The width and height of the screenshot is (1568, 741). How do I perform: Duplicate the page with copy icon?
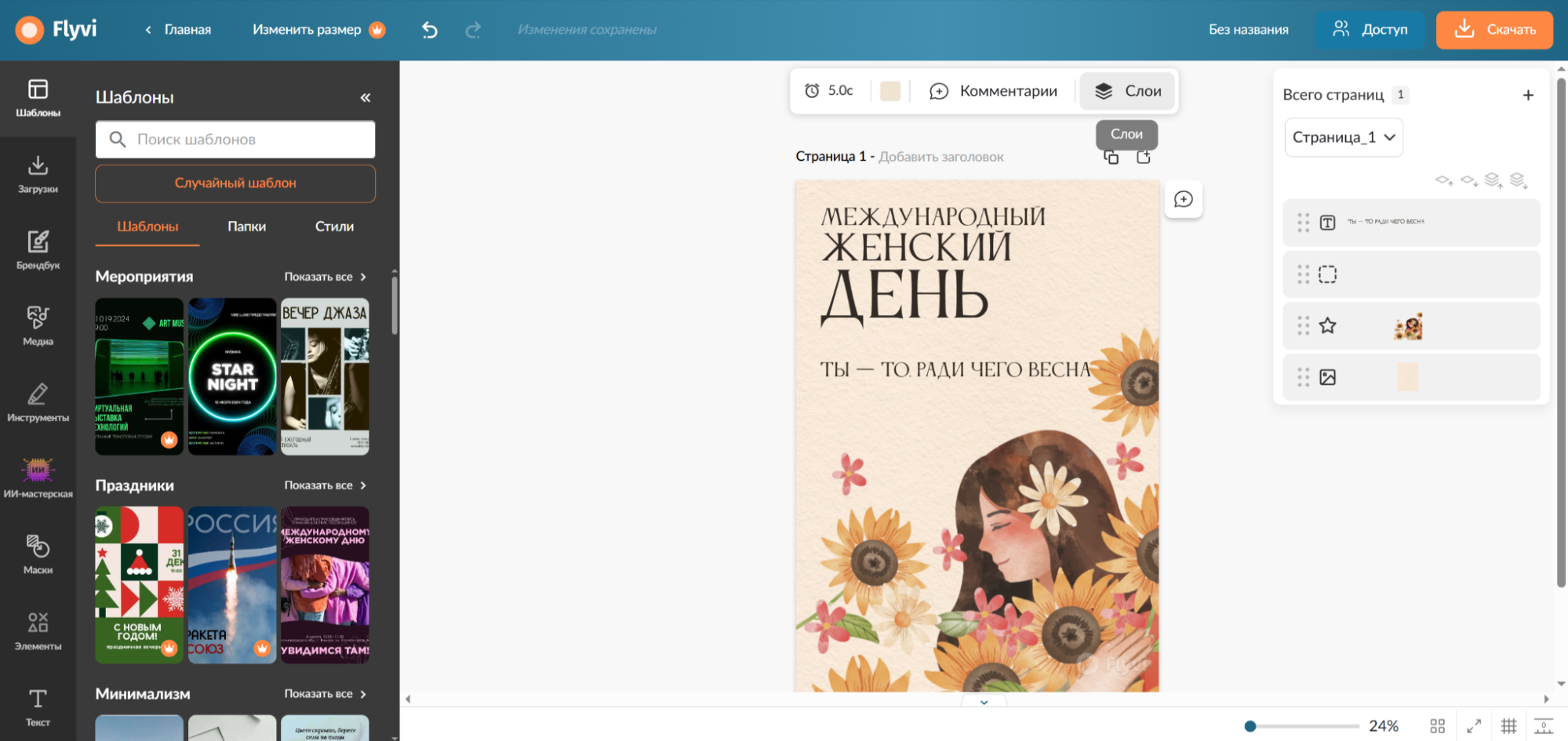point(1111,158)
